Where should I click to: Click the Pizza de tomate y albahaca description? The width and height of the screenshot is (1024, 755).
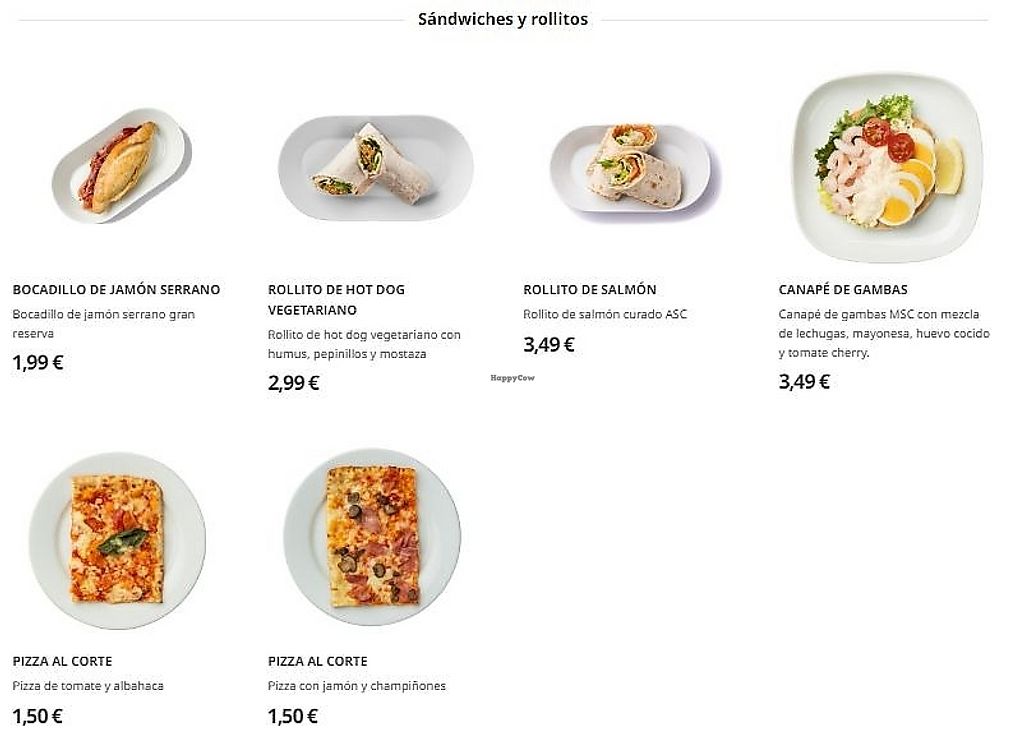coord(88,686)
